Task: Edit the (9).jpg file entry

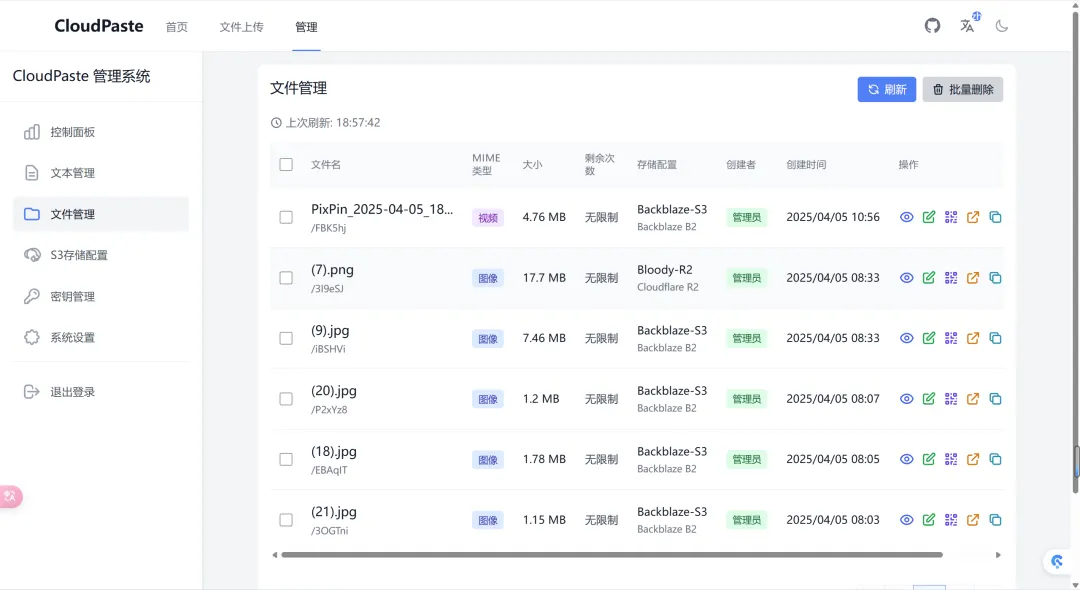Action: pyautogui.click(x=928, y=339)
